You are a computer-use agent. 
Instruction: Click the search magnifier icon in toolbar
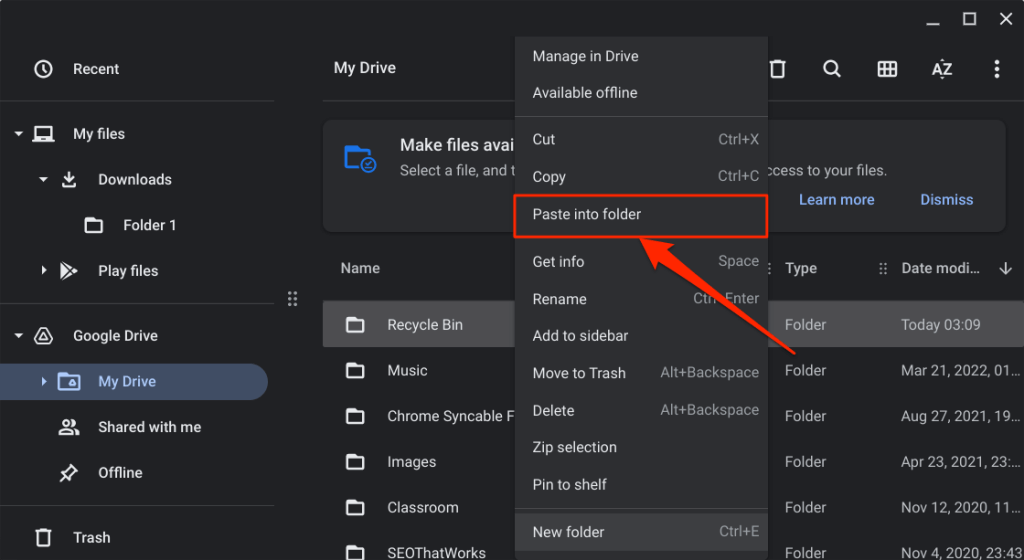(x=832, y=69)
